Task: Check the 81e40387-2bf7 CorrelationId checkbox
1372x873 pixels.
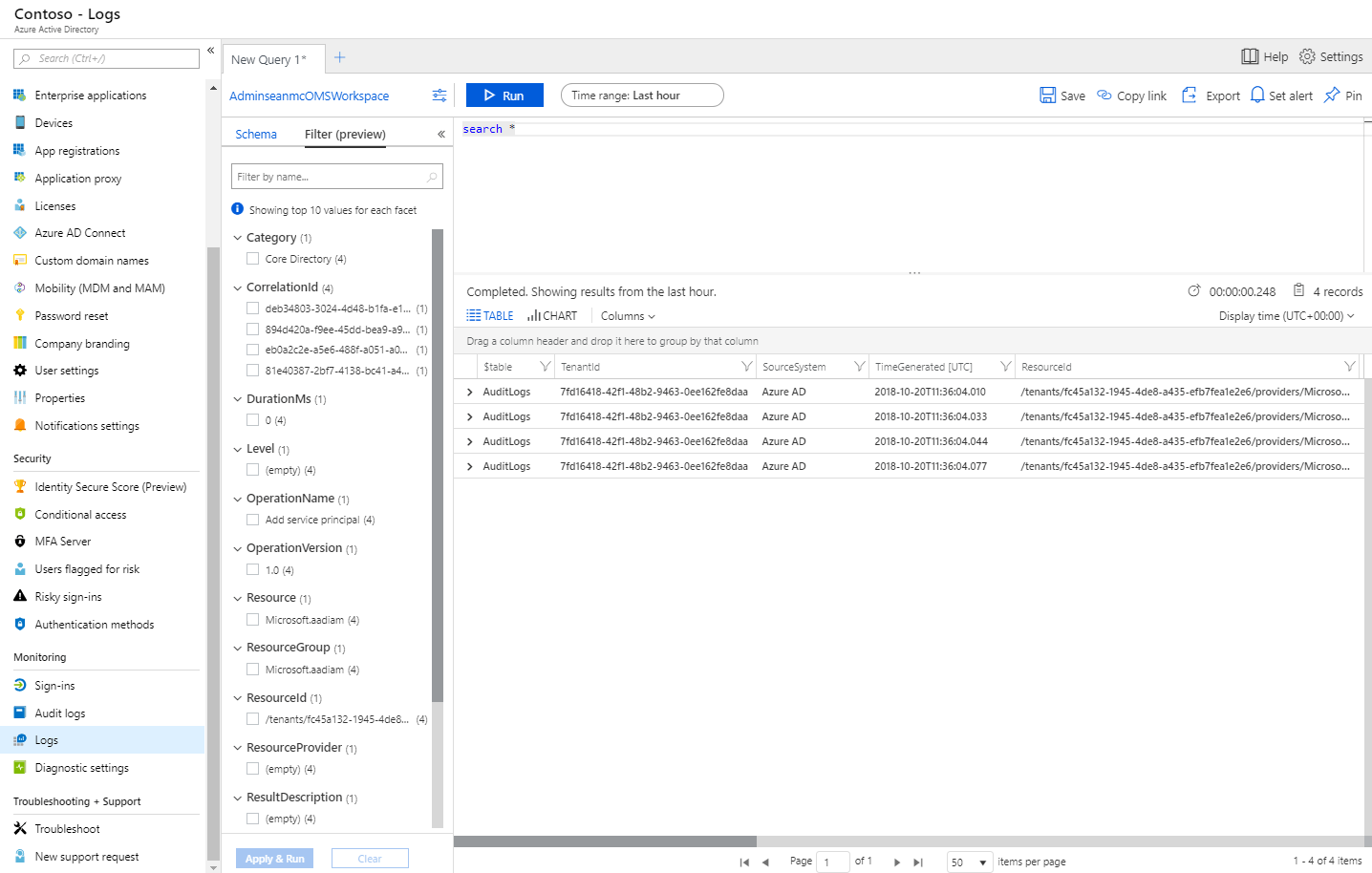Action: (x=253, y=371)
